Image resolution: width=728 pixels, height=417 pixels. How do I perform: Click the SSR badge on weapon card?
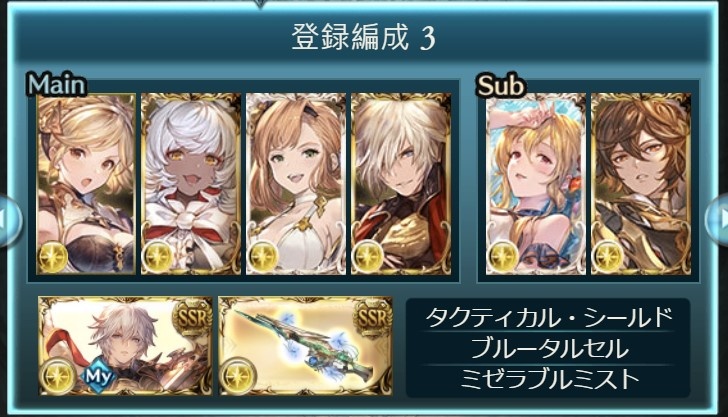click(x=372, y=317)
